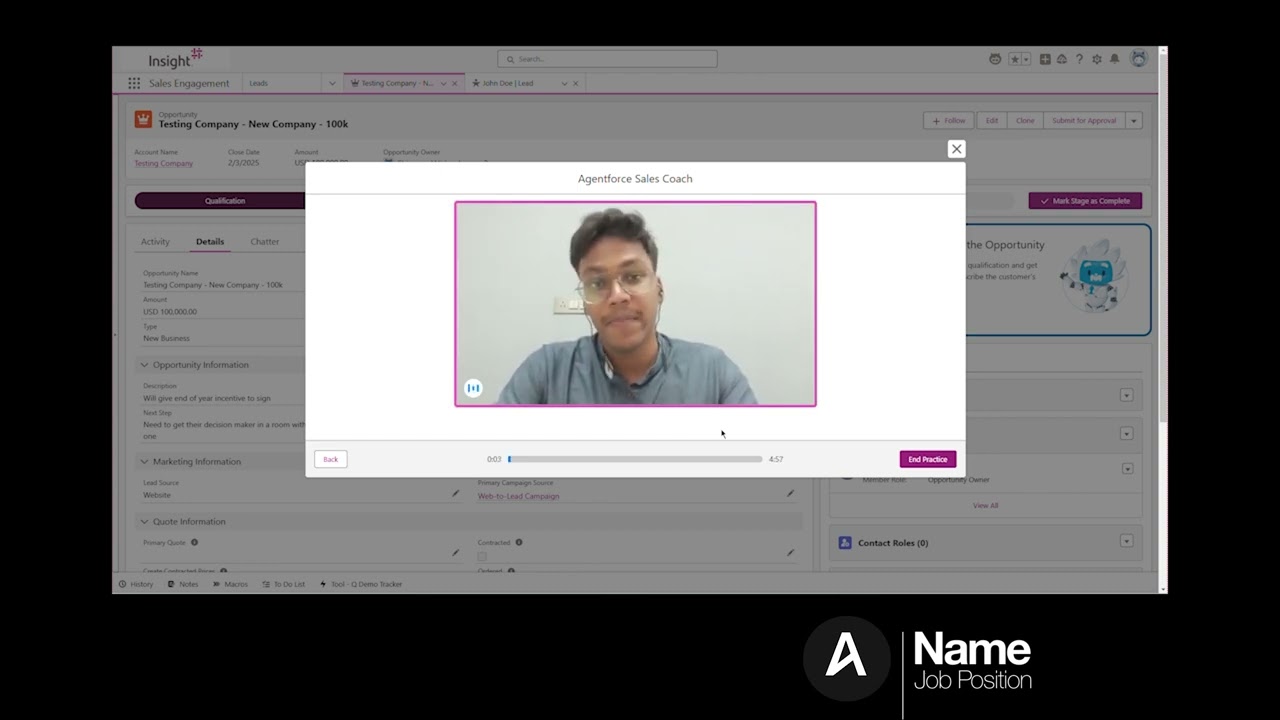Open the Contact Roles card dropdown
The height and width of the screenshot is (720, 1280).
point(1126,541)
